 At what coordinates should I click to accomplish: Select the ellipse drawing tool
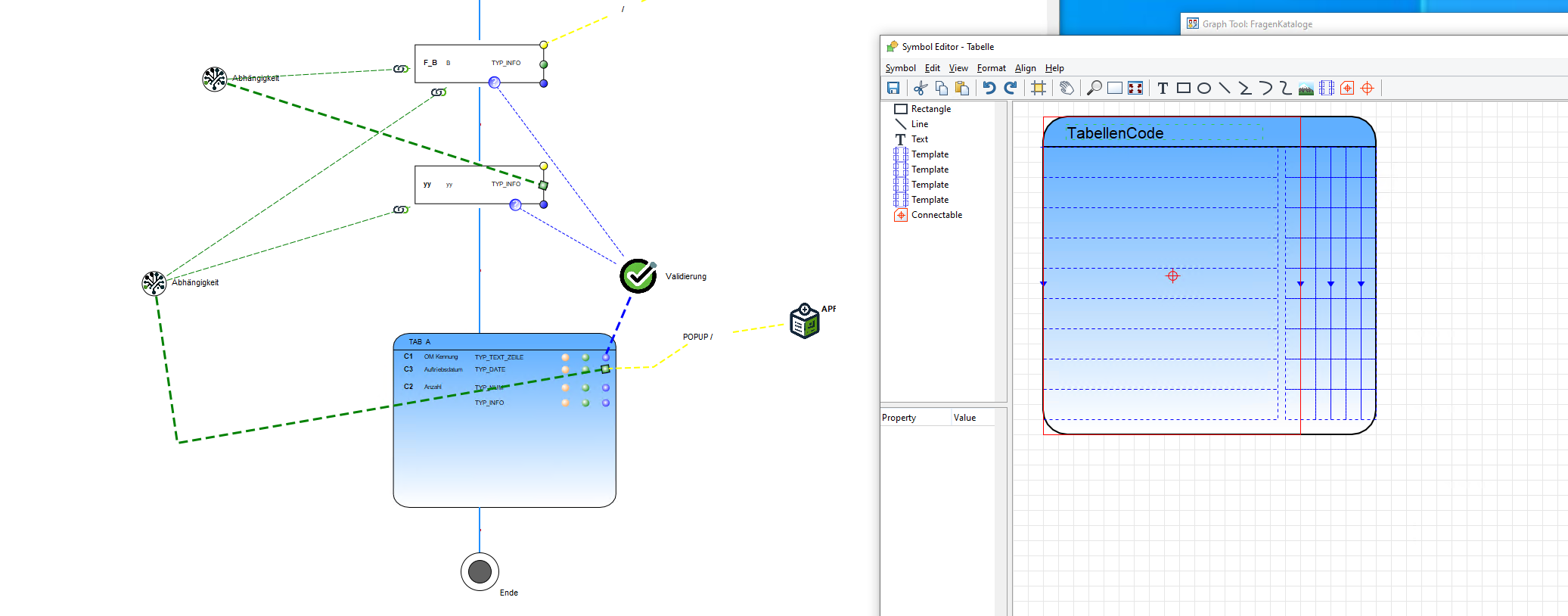(1204, 89)
